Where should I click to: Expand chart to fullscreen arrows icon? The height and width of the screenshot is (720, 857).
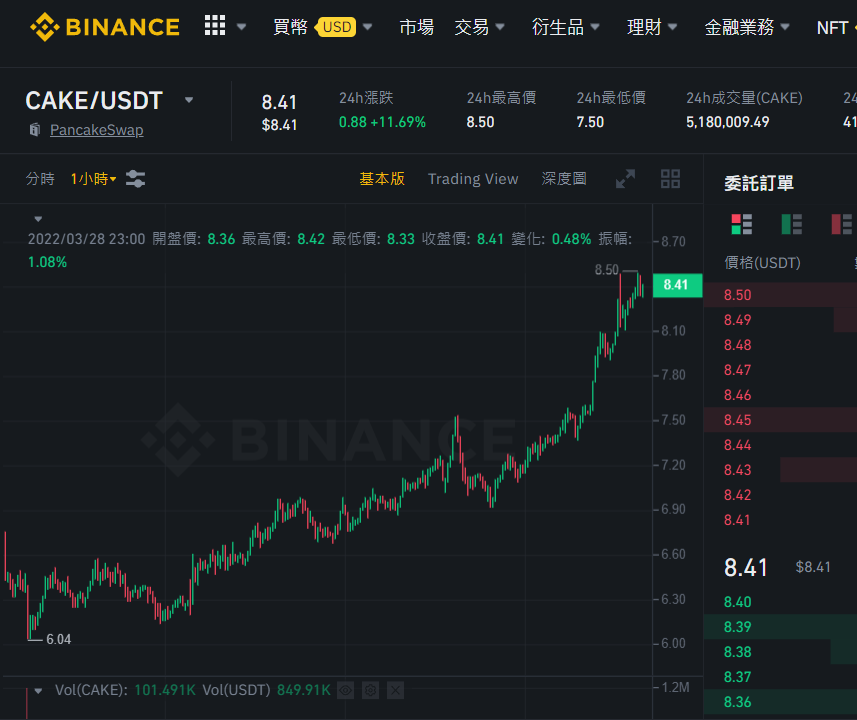tap(625, 179)
